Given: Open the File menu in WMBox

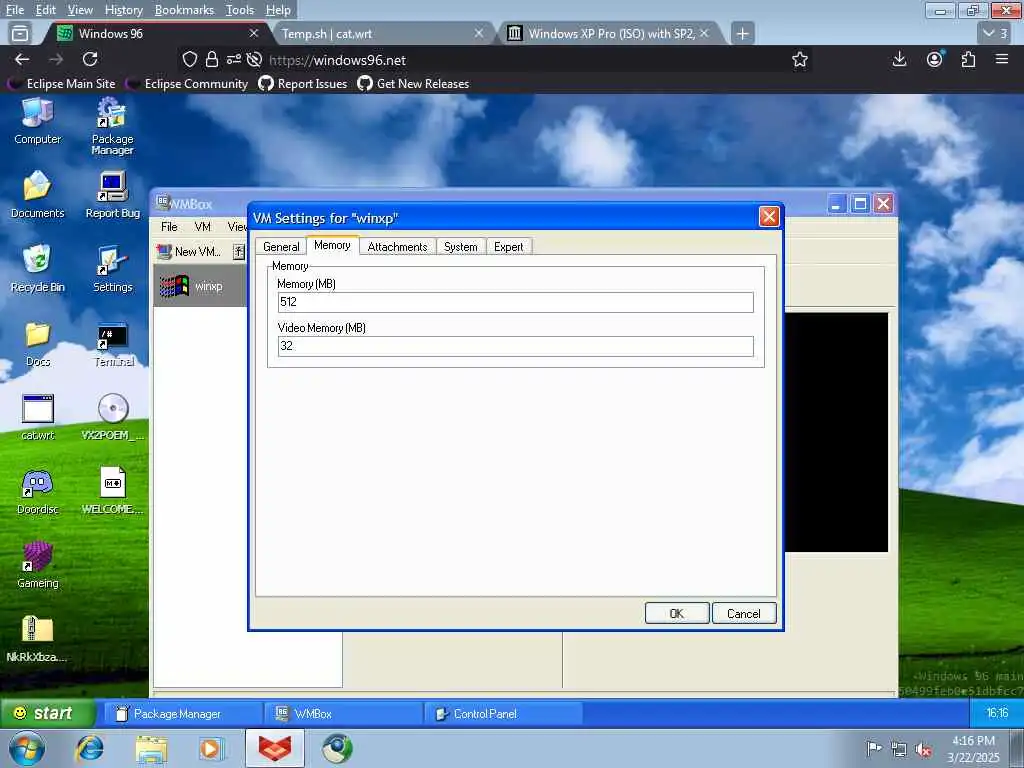Looking at the screenshot, I should [x=169, y=227].
